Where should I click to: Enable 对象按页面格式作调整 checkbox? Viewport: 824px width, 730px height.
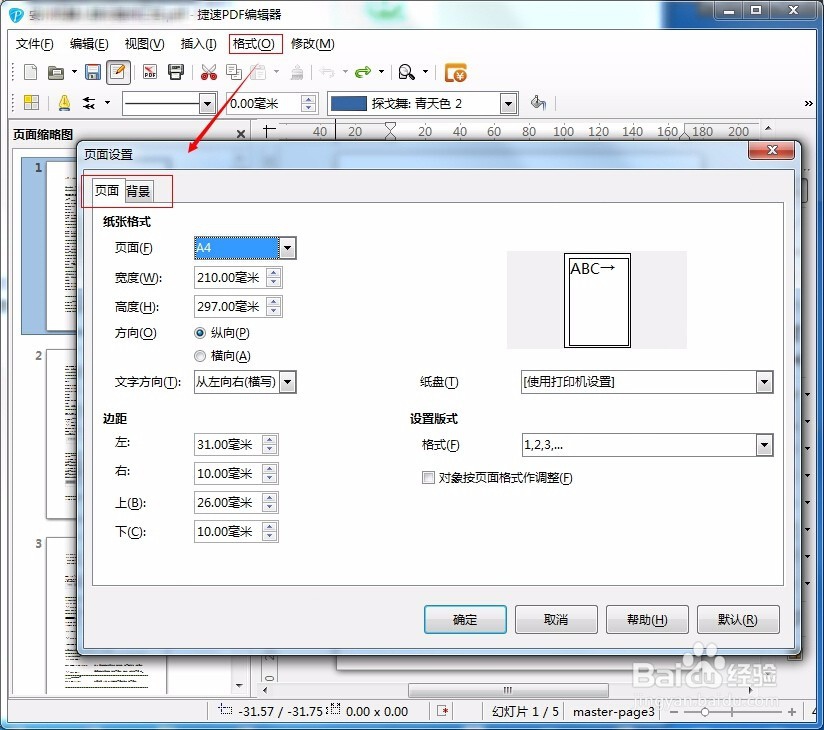point(429,477)
